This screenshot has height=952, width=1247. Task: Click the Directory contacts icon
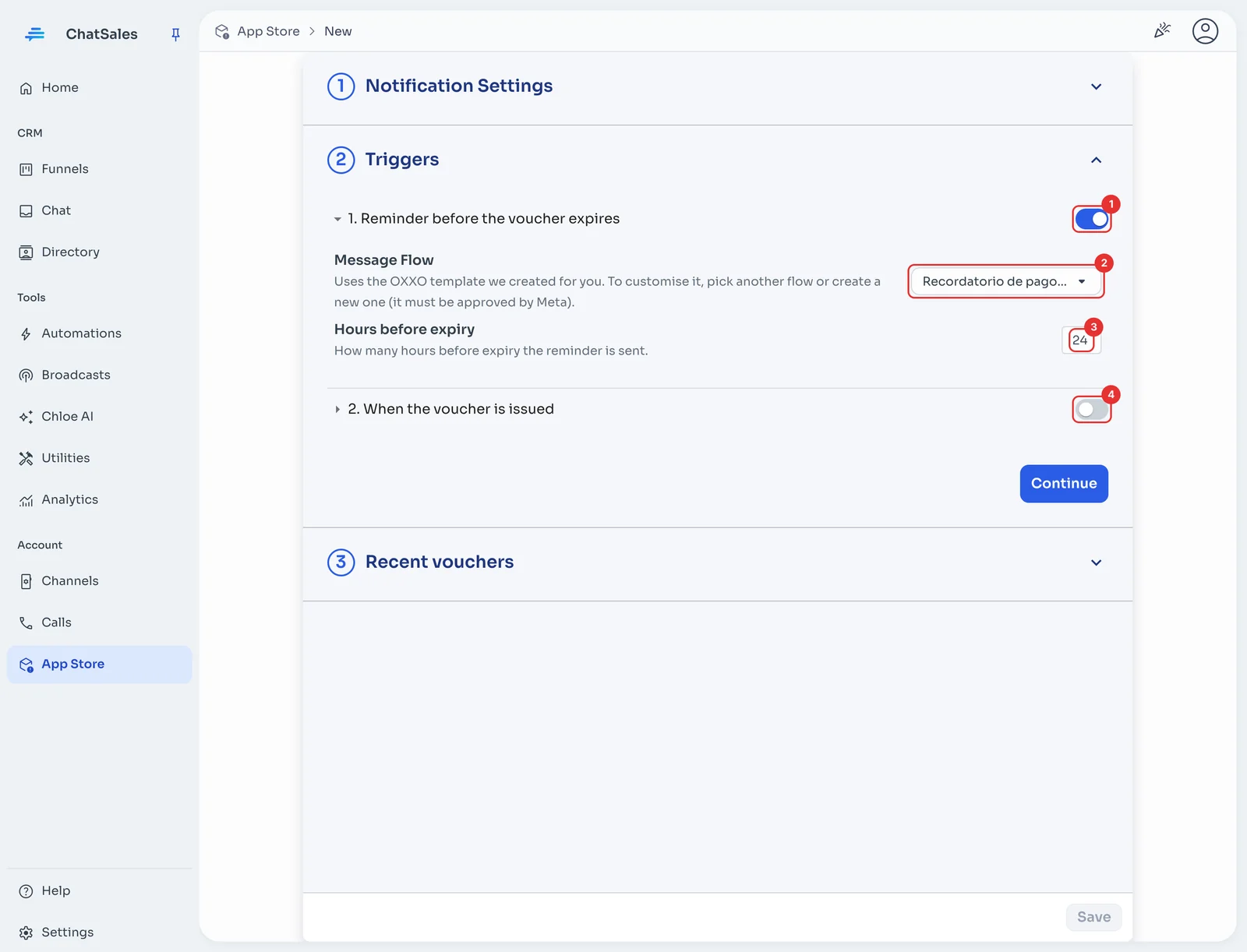26,252
